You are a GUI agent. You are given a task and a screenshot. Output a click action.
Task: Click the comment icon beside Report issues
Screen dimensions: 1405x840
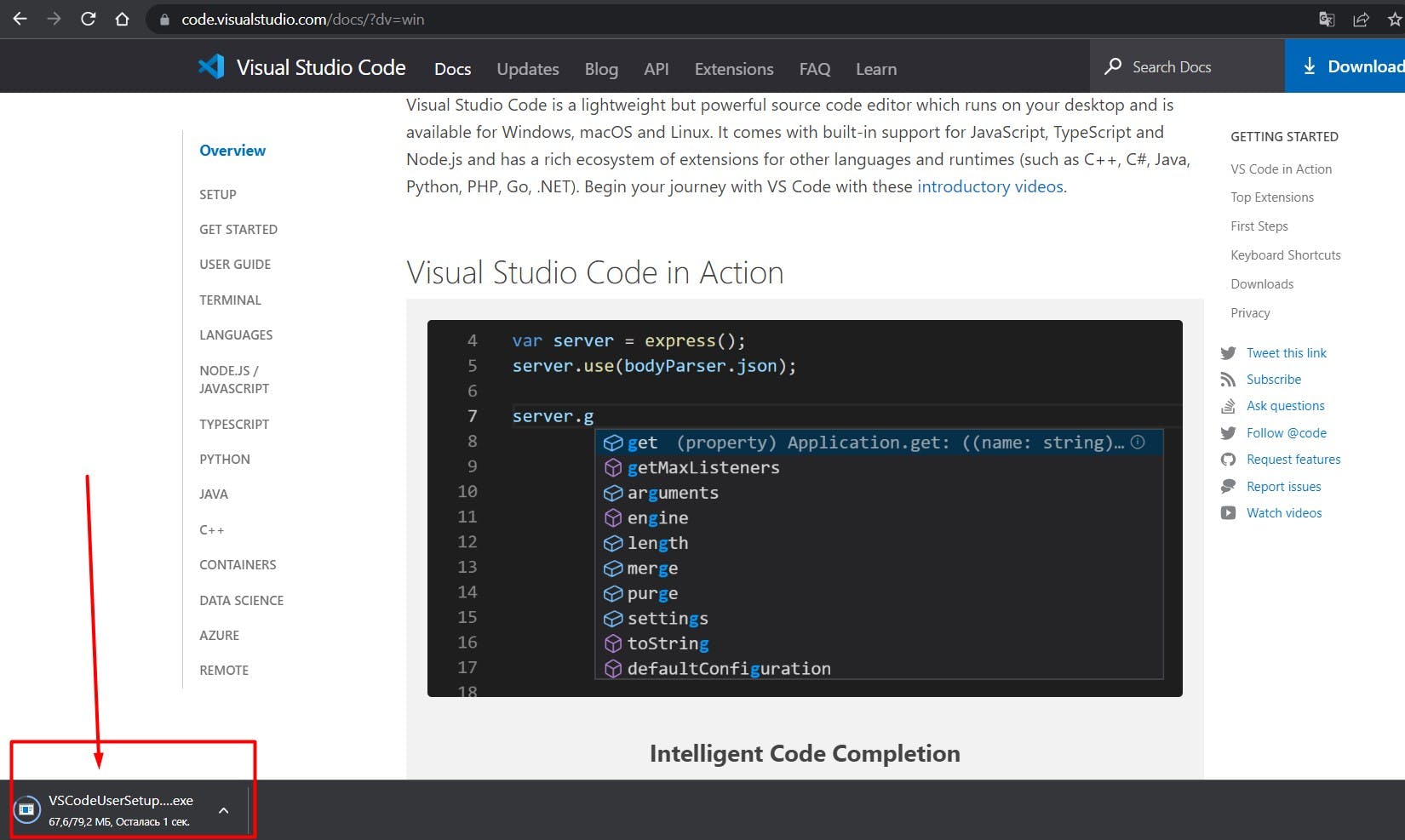tap(1228, 487)
